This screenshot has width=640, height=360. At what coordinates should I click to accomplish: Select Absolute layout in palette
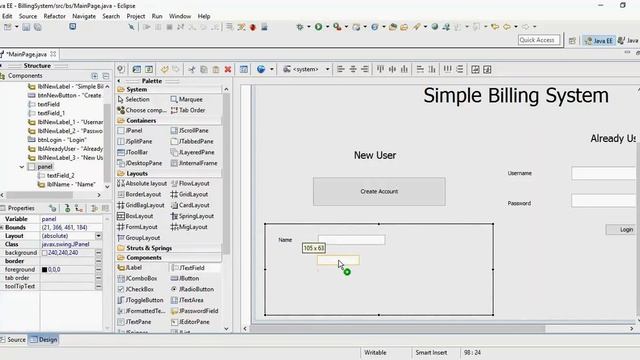[x=142, y=184]
